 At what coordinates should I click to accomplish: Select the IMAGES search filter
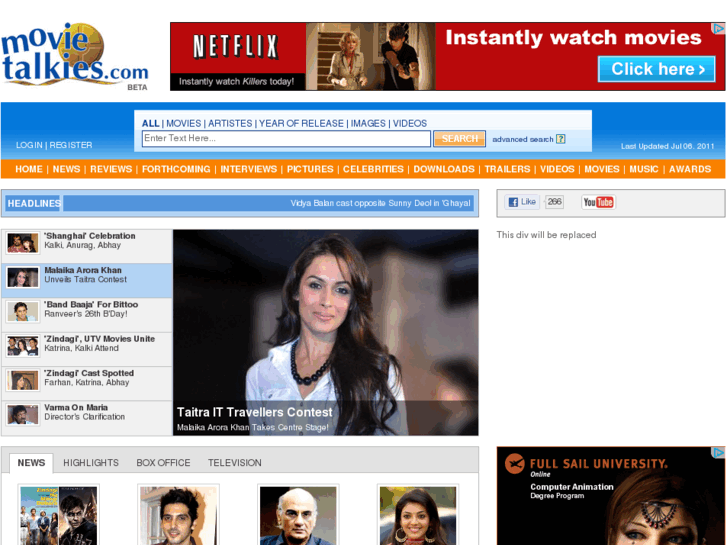coord(368,123)
